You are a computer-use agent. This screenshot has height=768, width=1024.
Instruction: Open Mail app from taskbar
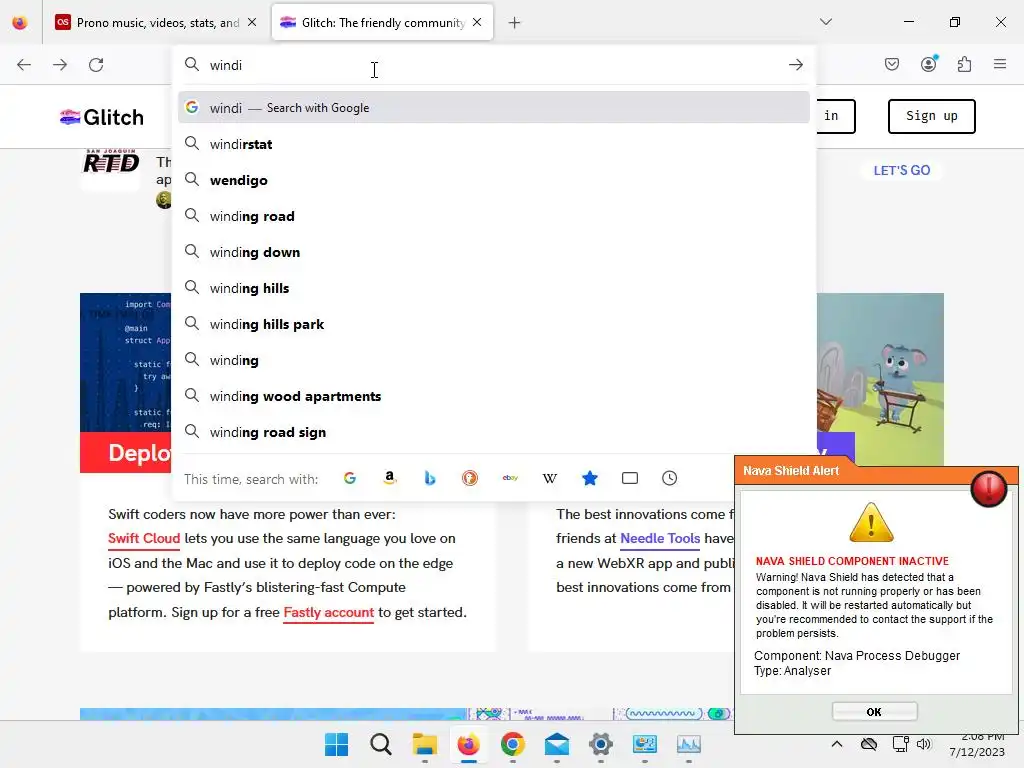point(556,744)
